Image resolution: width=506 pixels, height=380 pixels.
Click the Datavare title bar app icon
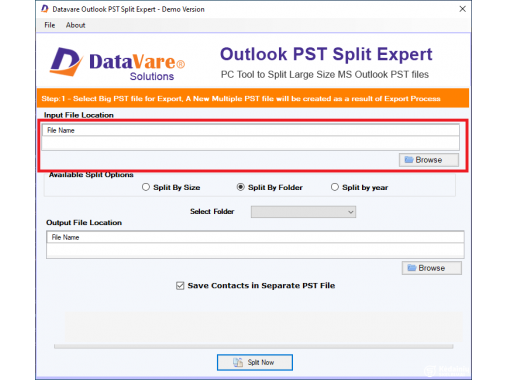click(45, 9)
